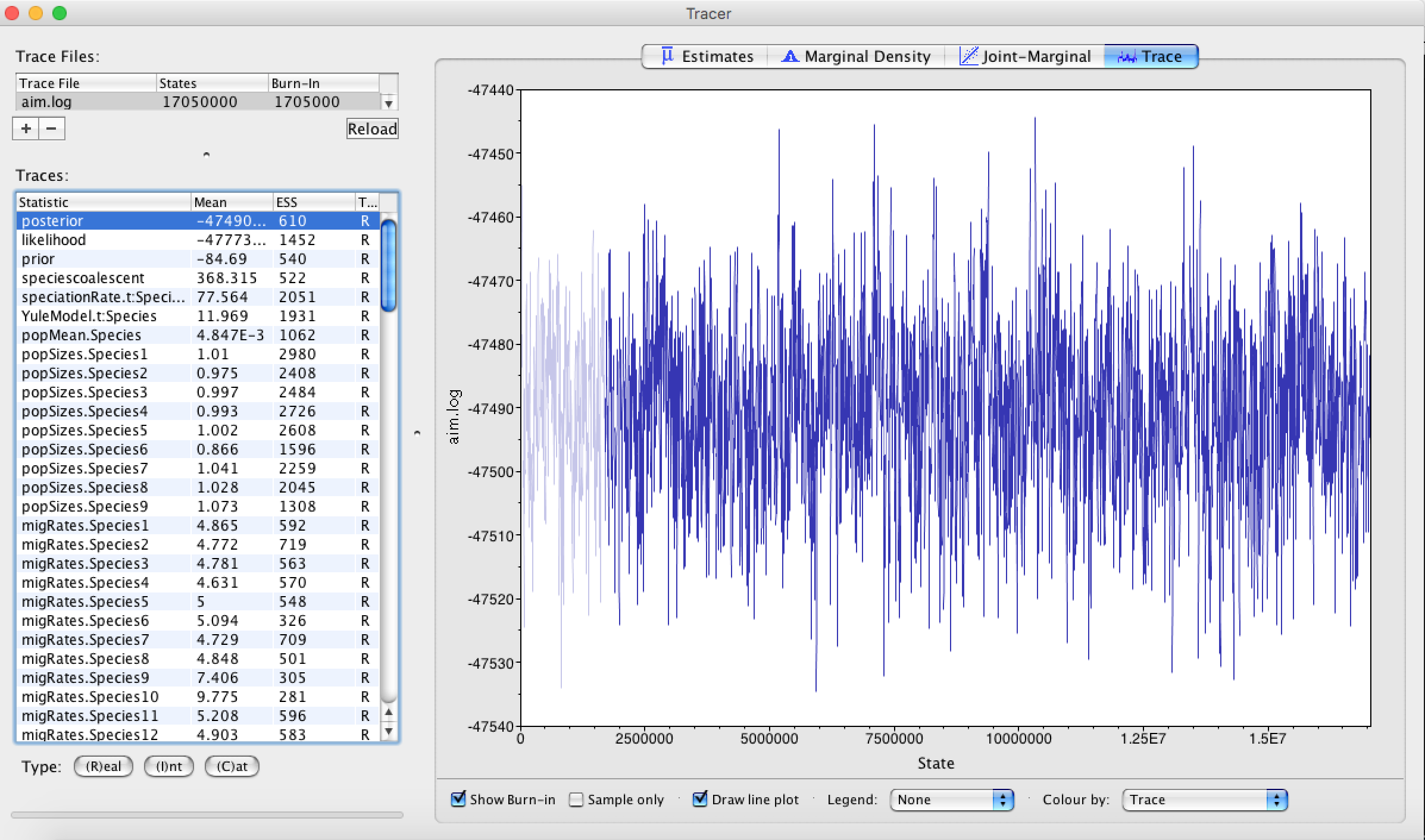Set type with the (R)eal button
1425x840 pixels.
[103, 766]
